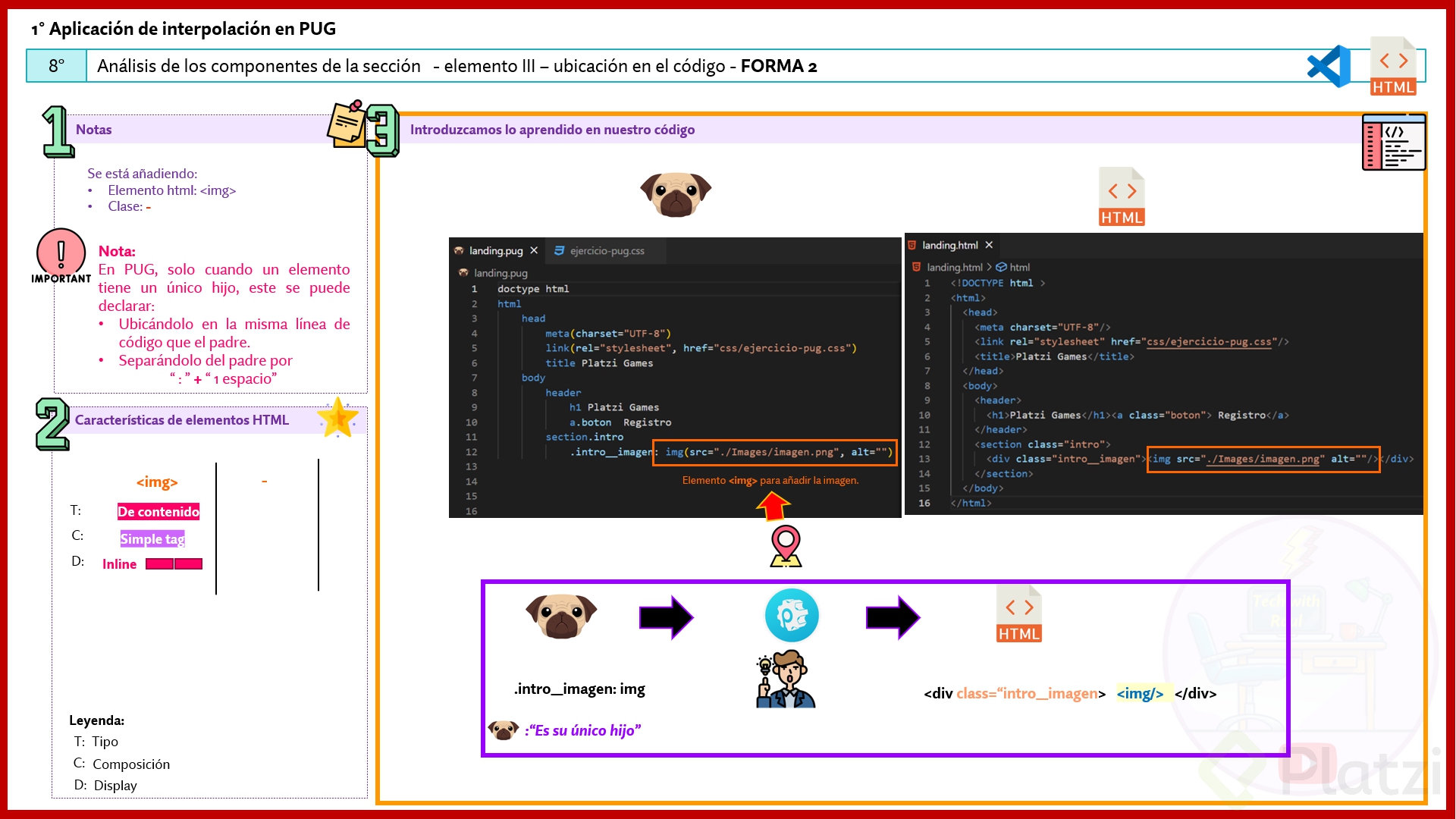Close the landing.html tab

pyautogui.click(x=989, y=245)
